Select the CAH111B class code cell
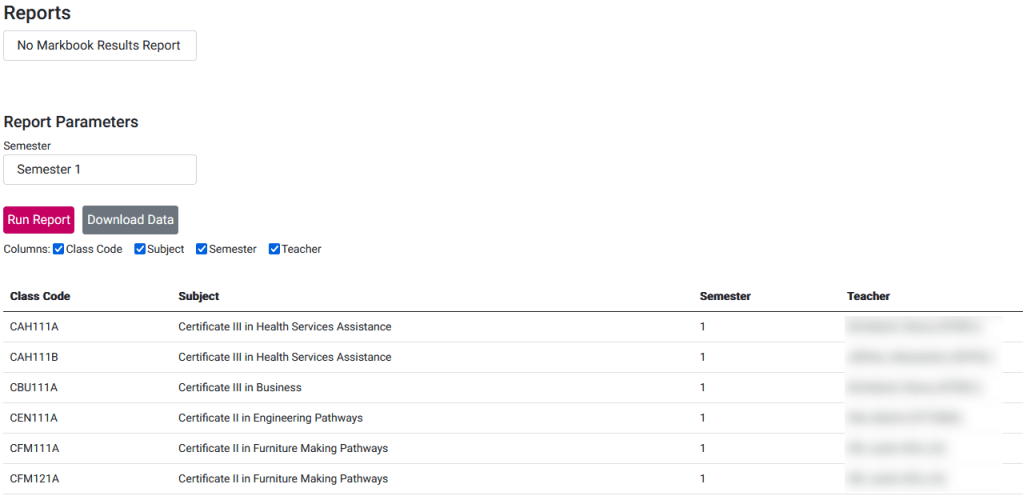Screen dimensions: 1023x496 pos(34,357)
